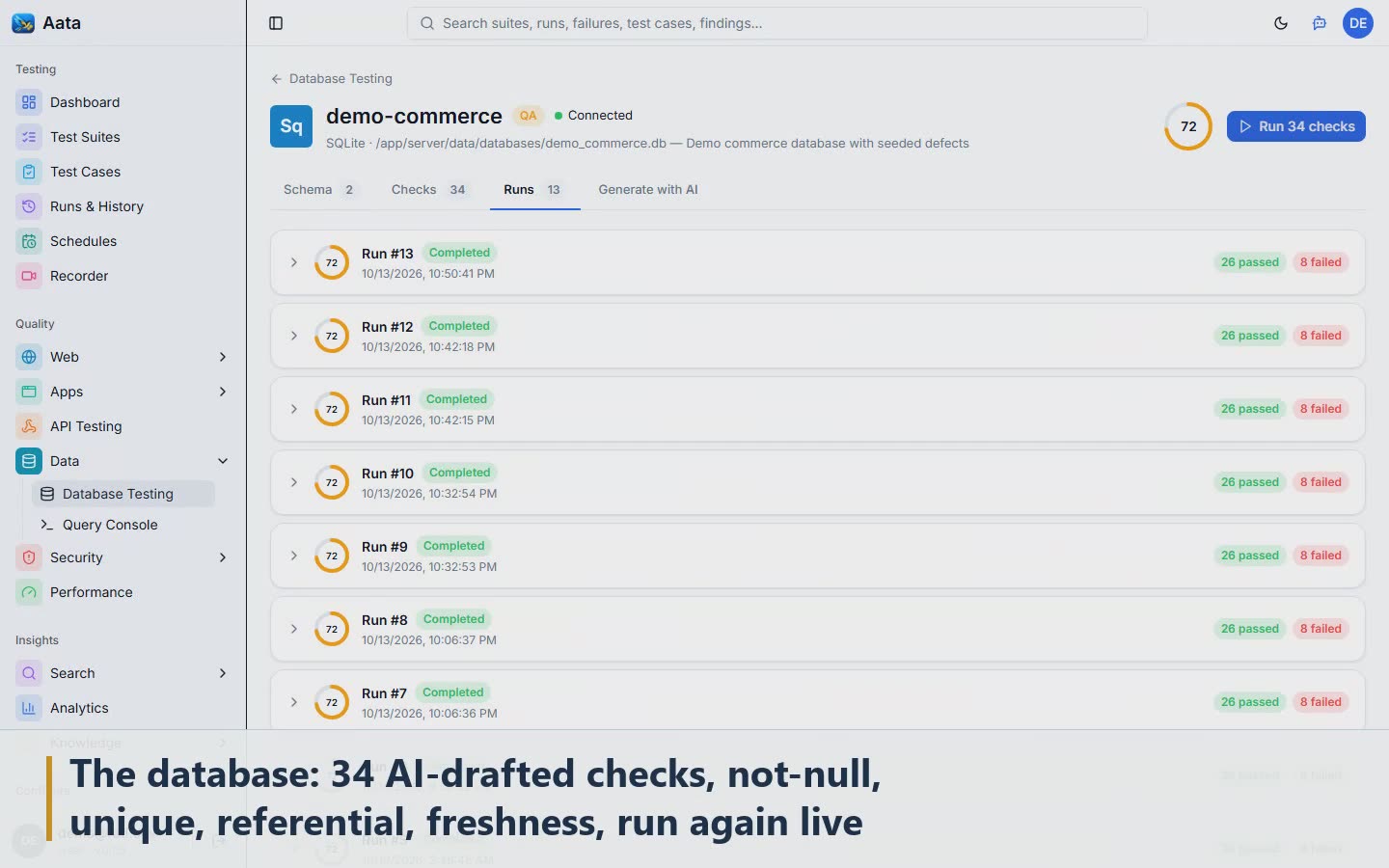Open Database Testing in sidebar
1389x868 pixels.
123,494
